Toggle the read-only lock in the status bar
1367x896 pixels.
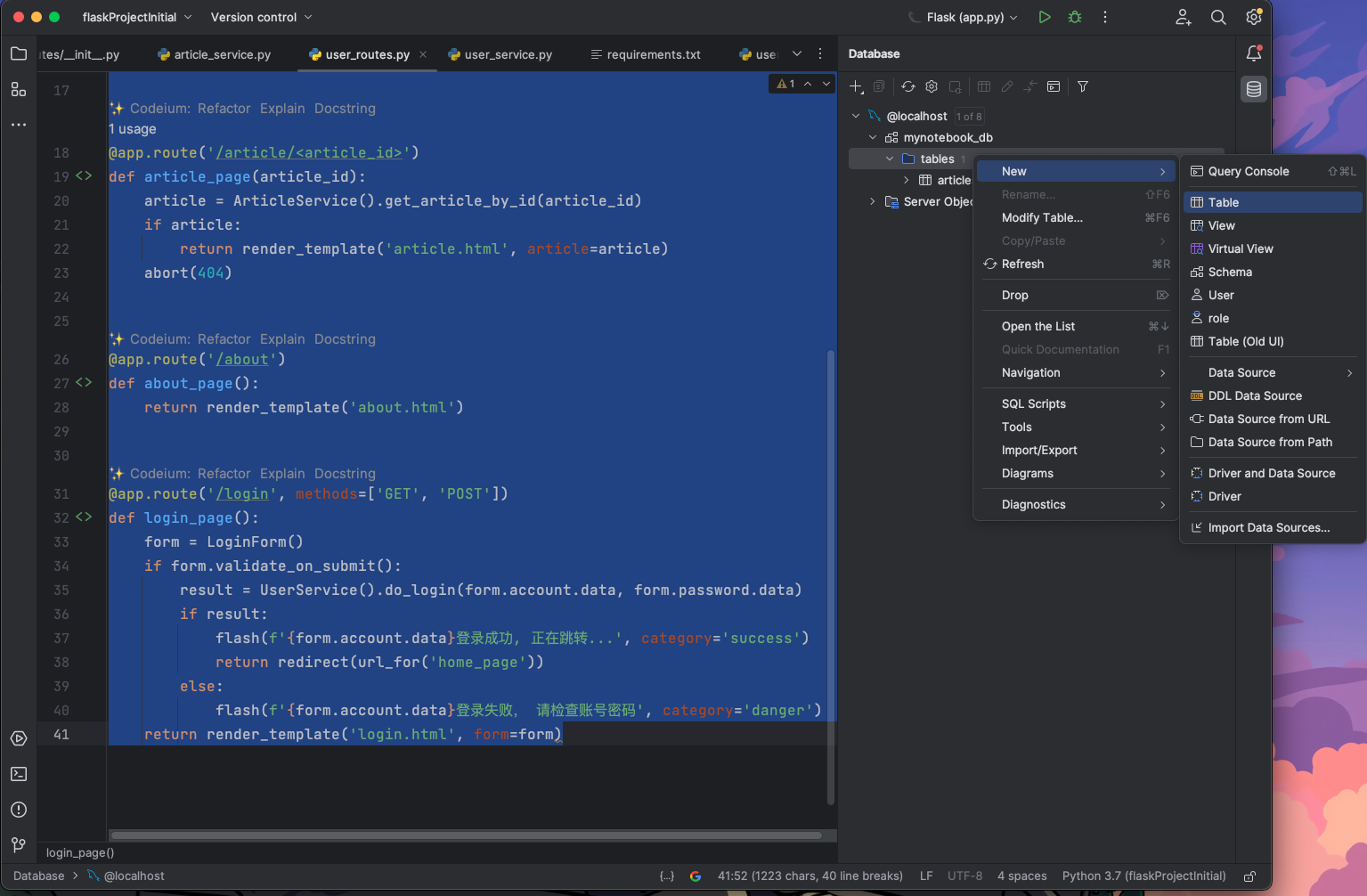(1249, 876)
